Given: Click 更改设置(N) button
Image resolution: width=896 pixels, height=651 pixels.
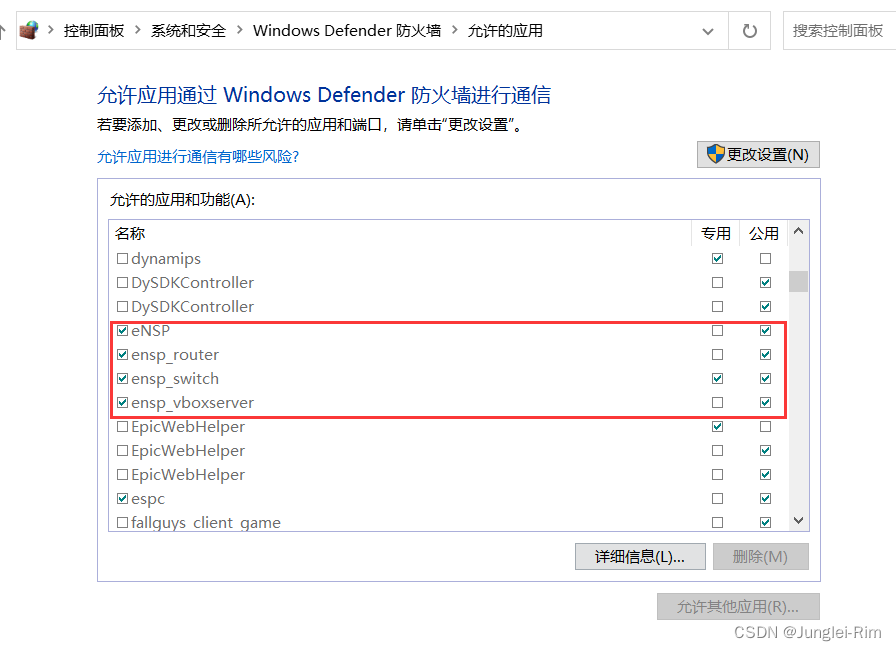Looking at the screenshot, I should point(758,154).
